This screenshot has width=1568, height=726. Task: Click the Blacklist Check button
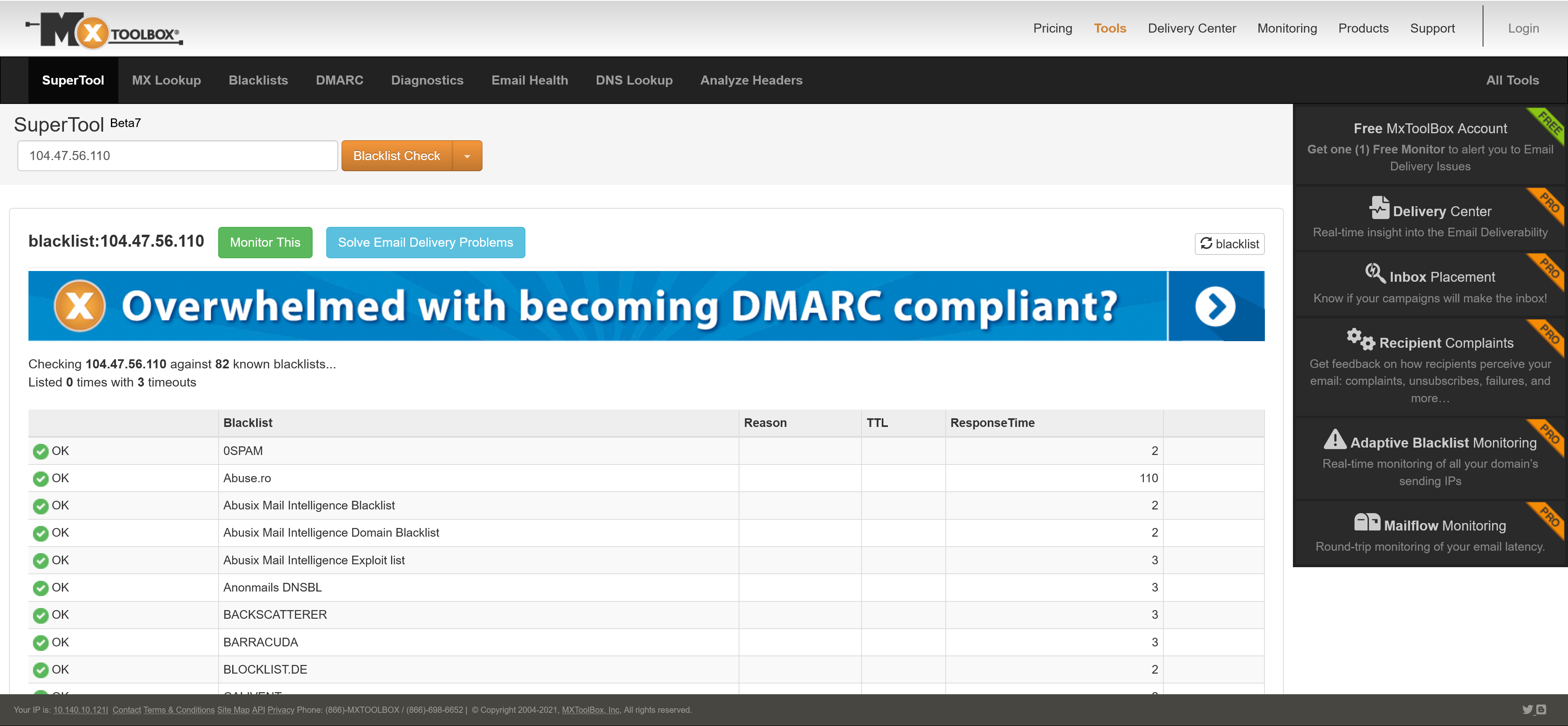point(397,156)
